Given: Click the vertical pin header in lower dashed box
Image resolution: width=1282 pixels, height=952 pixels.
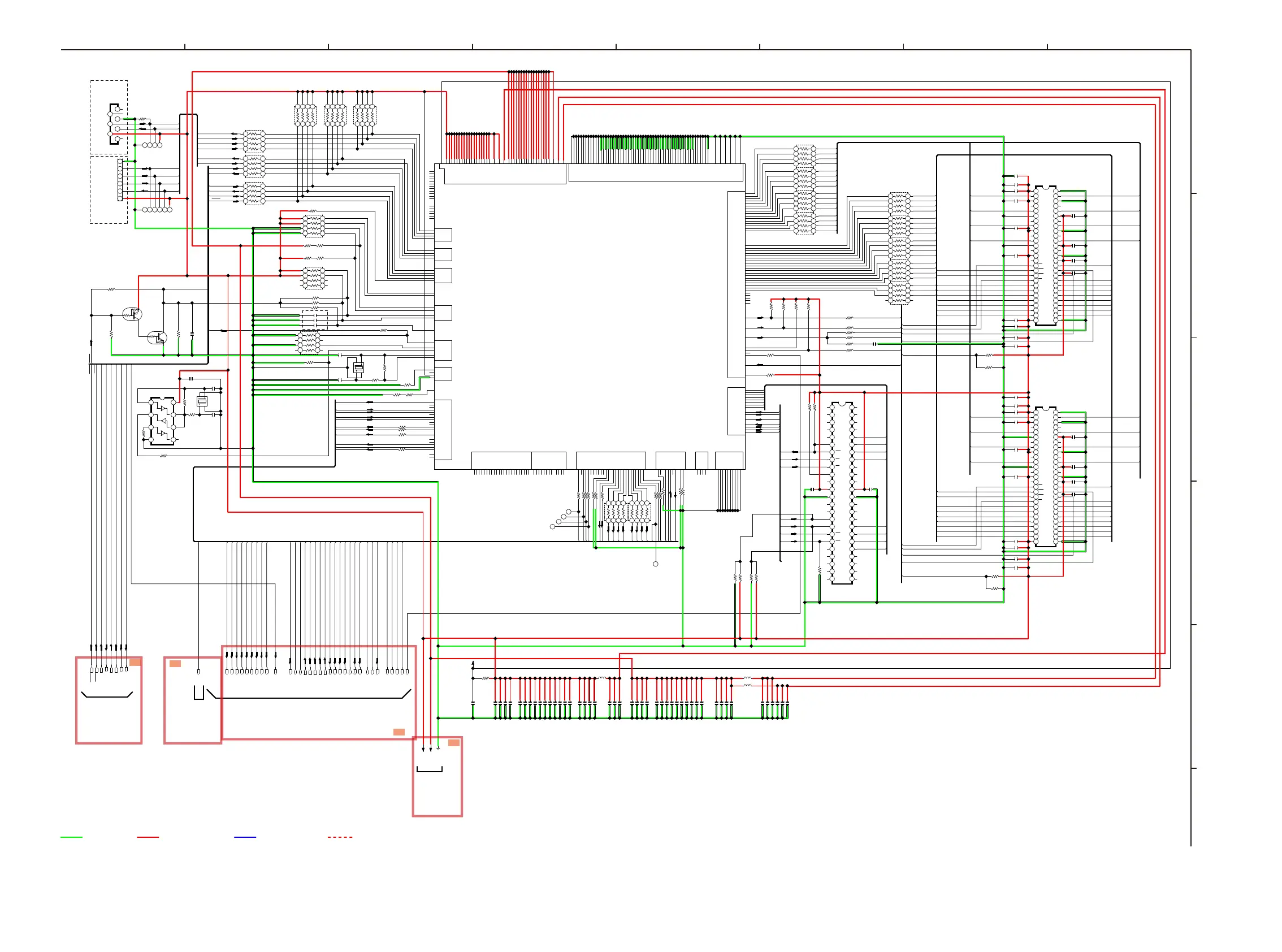Looking at the screenshot, I should click(120, 180).
